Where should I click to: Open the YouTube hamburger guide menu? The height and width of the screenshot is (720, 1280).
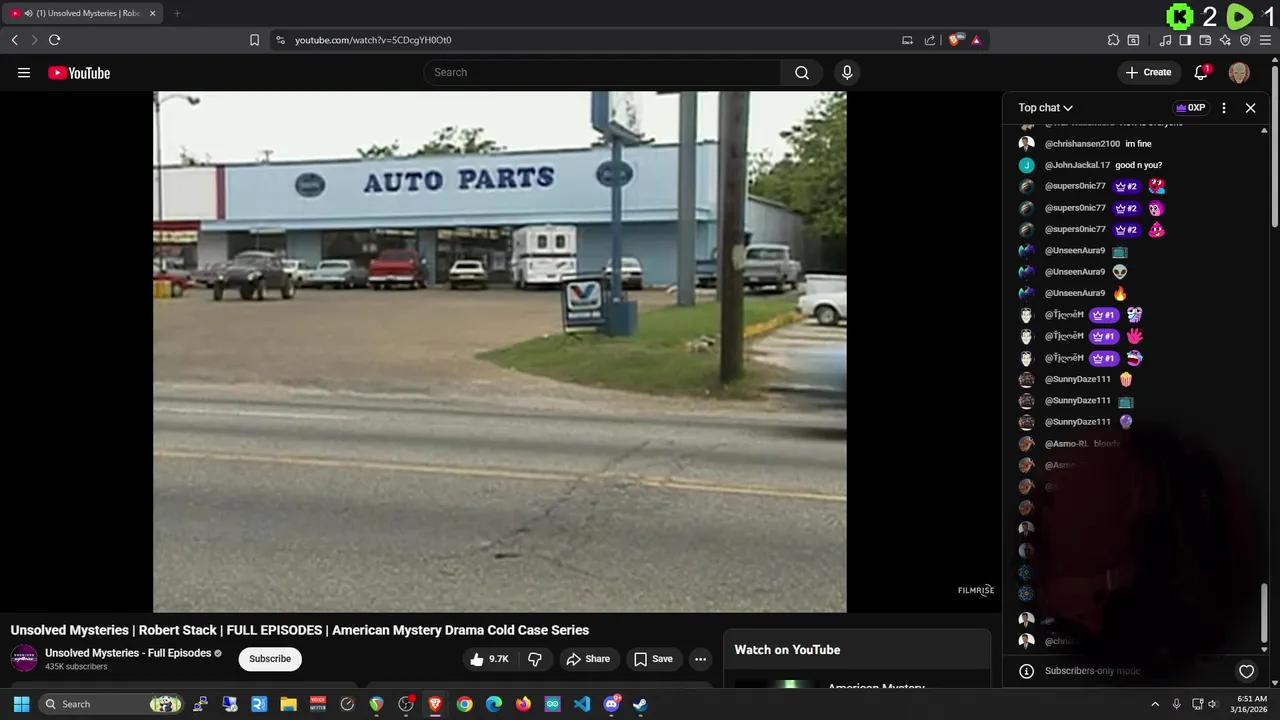pos(24,72)
